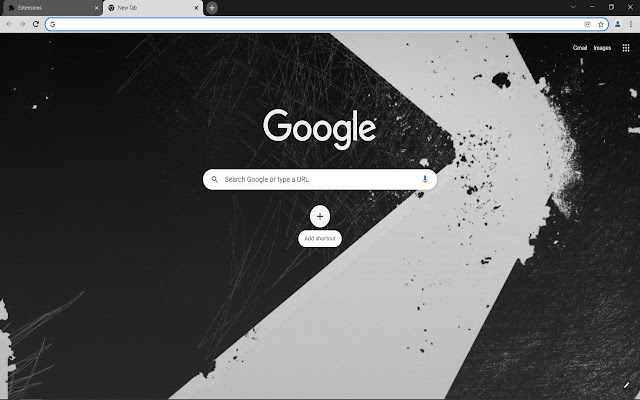Click the Google logo
This screenshot has height=400, width=640.
[320, 128]
